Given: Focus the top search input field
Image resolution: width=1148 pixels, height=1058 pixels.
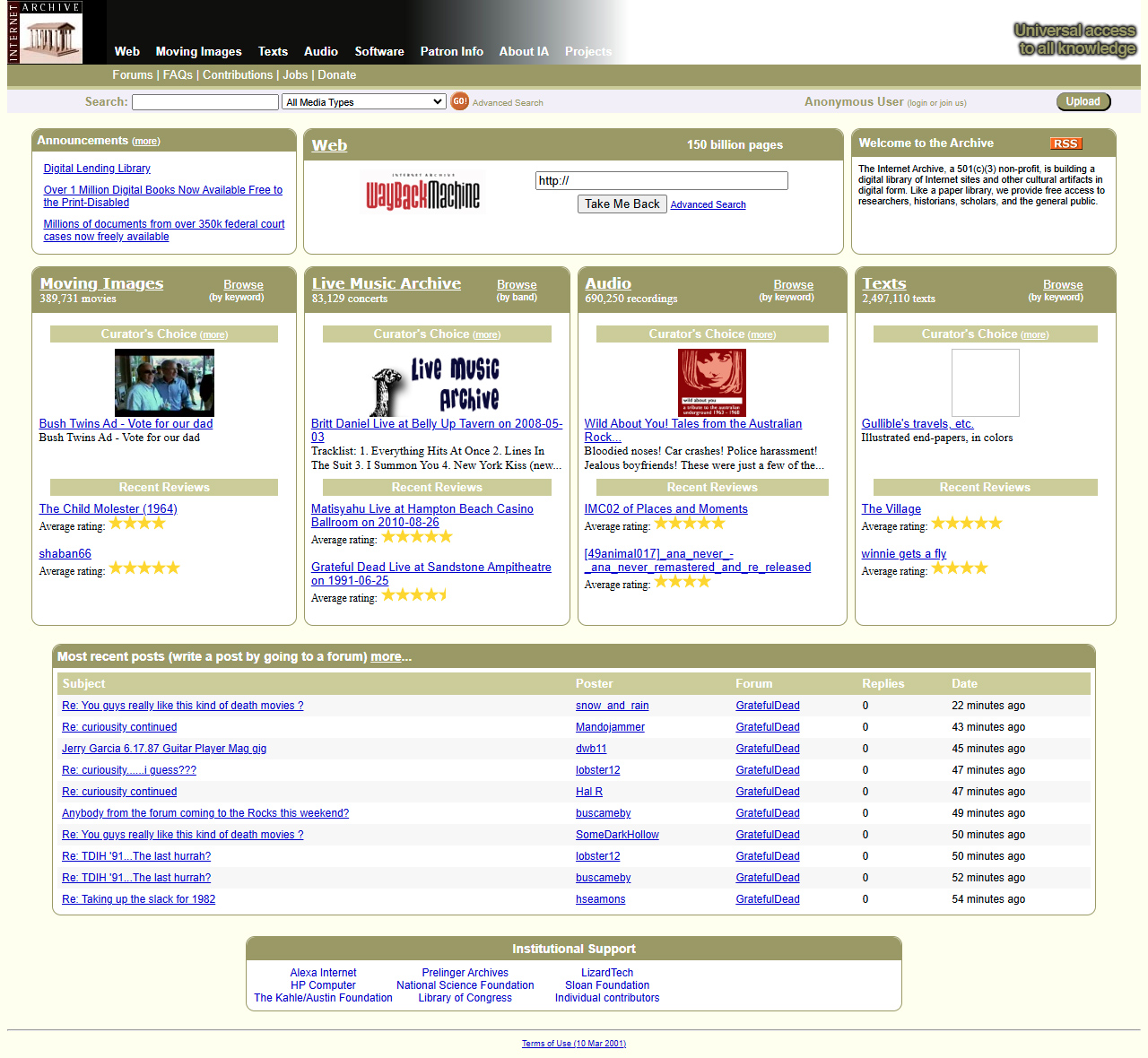Looking at the screenshot, I should pyautogui.click(x=205, y=102).
